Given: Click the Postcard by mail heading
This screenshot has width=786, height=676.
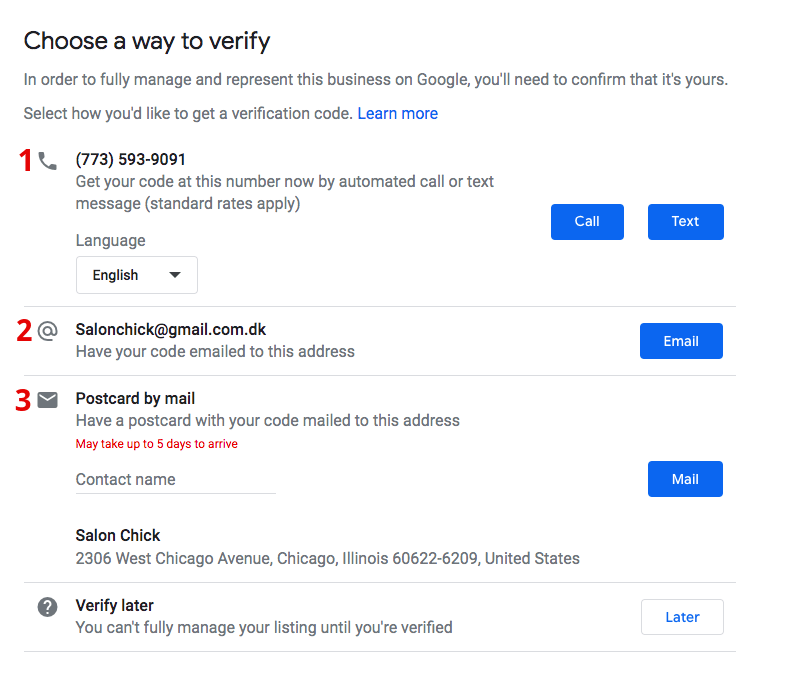Looking at the screenshot, I should [135, 399].
